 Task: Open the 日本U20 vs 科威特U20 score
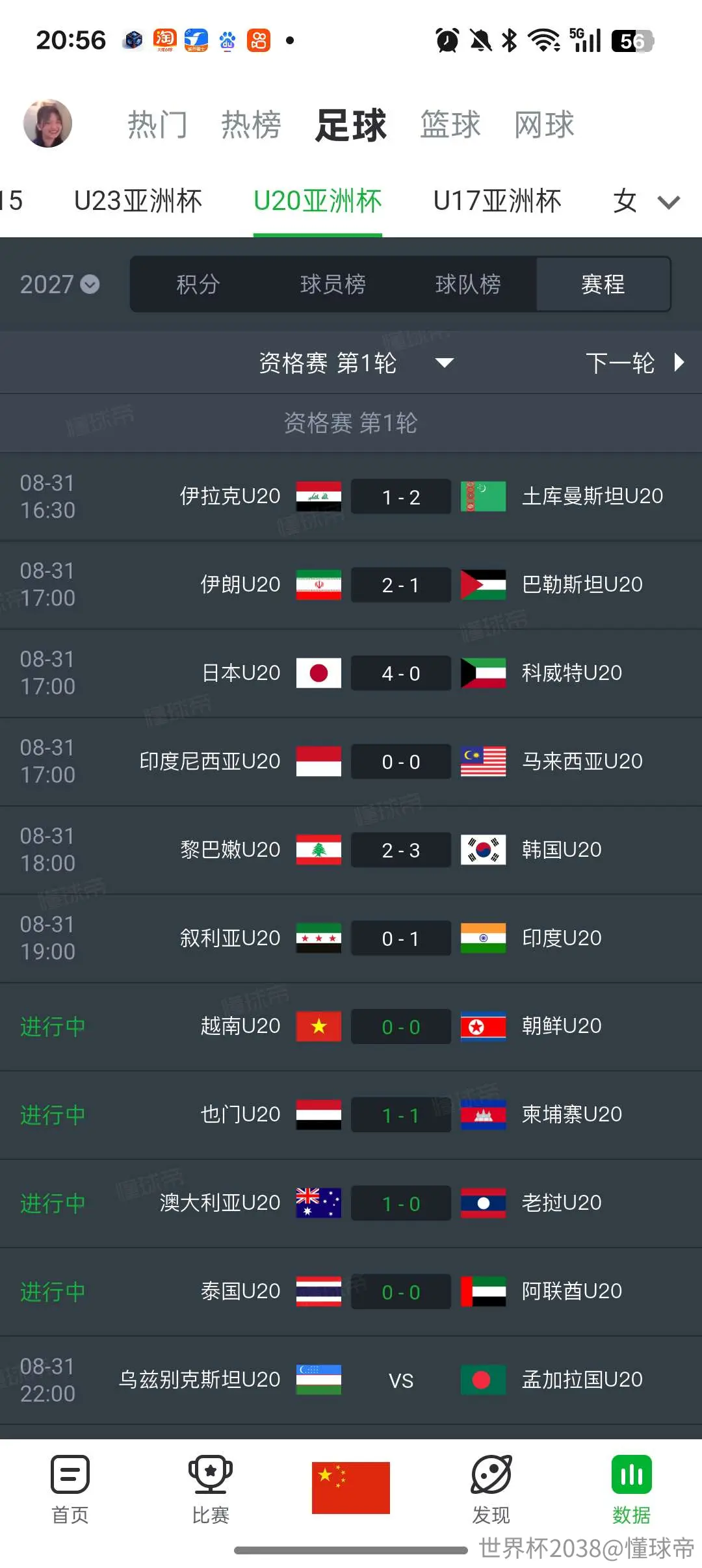click(401, 673)
